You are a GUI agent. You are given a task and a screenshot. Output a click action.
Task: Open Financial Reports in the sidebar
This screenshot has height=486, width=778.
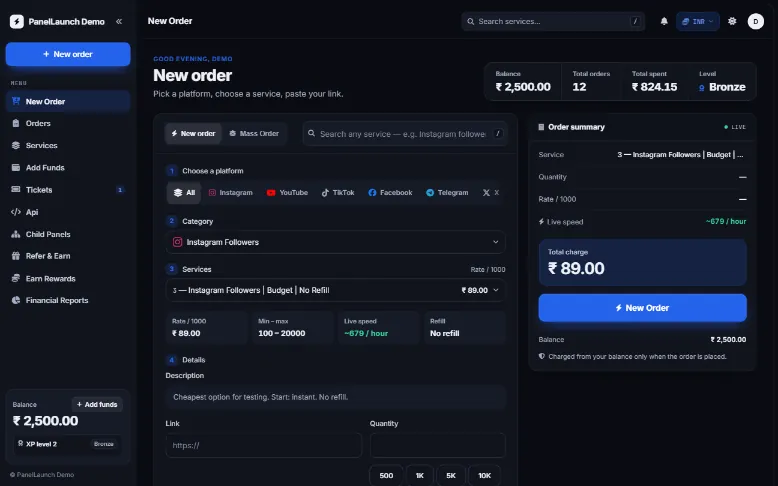tap(68, 300)
